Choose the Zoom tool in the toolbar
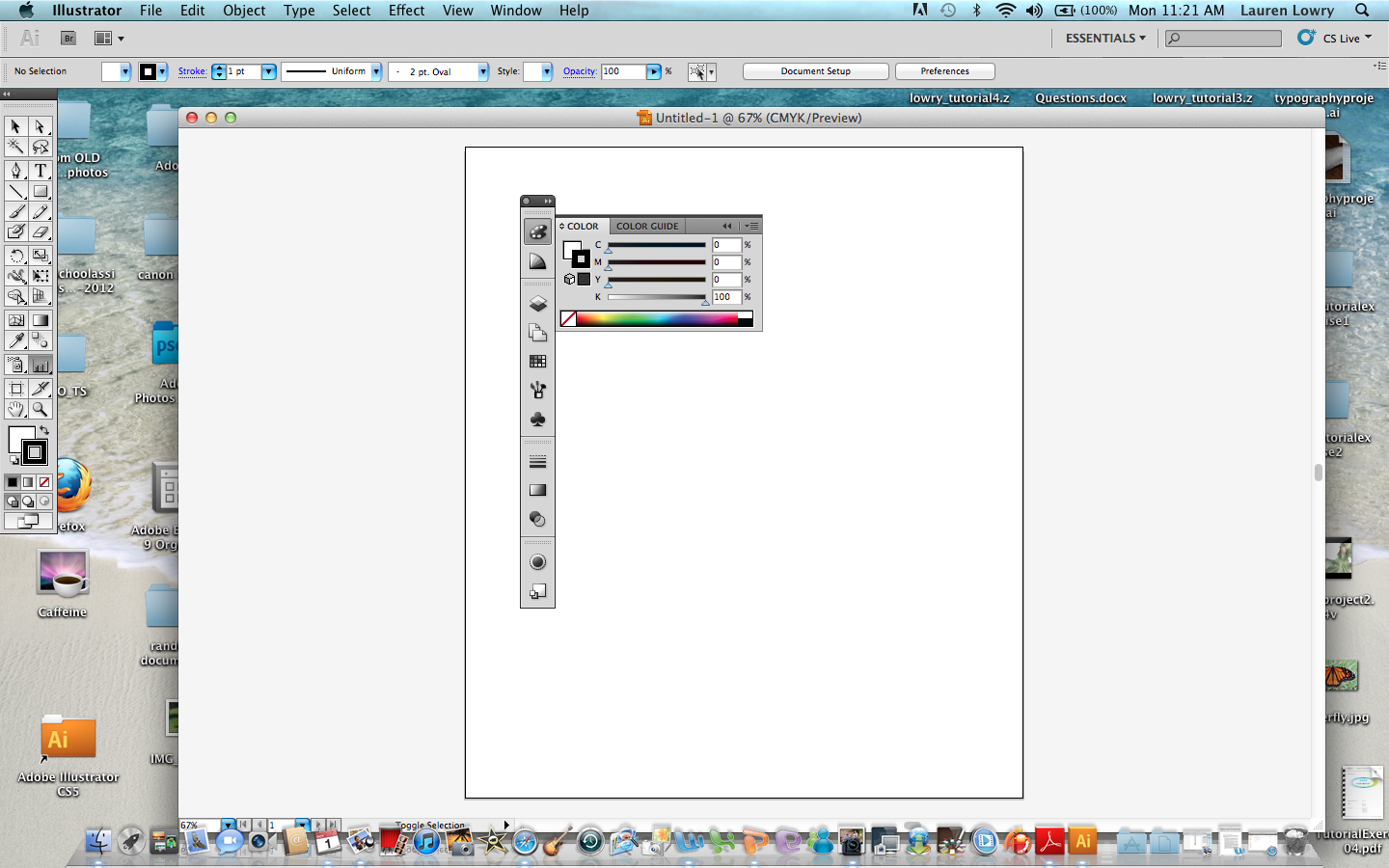The height and width of the screenshot is (868, 1389). pos(41,409)
